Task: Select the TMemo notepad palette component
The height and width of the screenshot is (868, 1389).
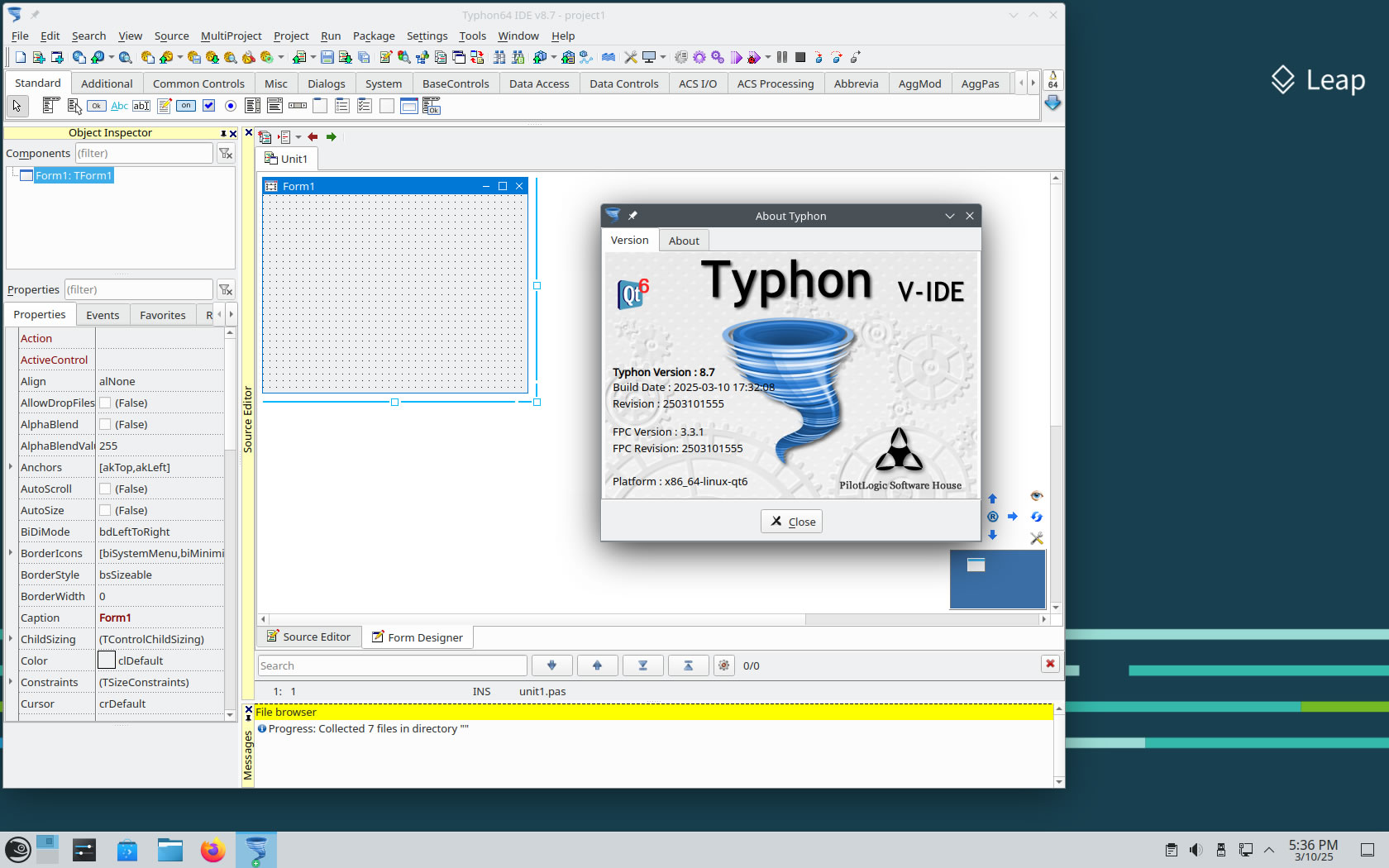Action: tap(164, 106)
